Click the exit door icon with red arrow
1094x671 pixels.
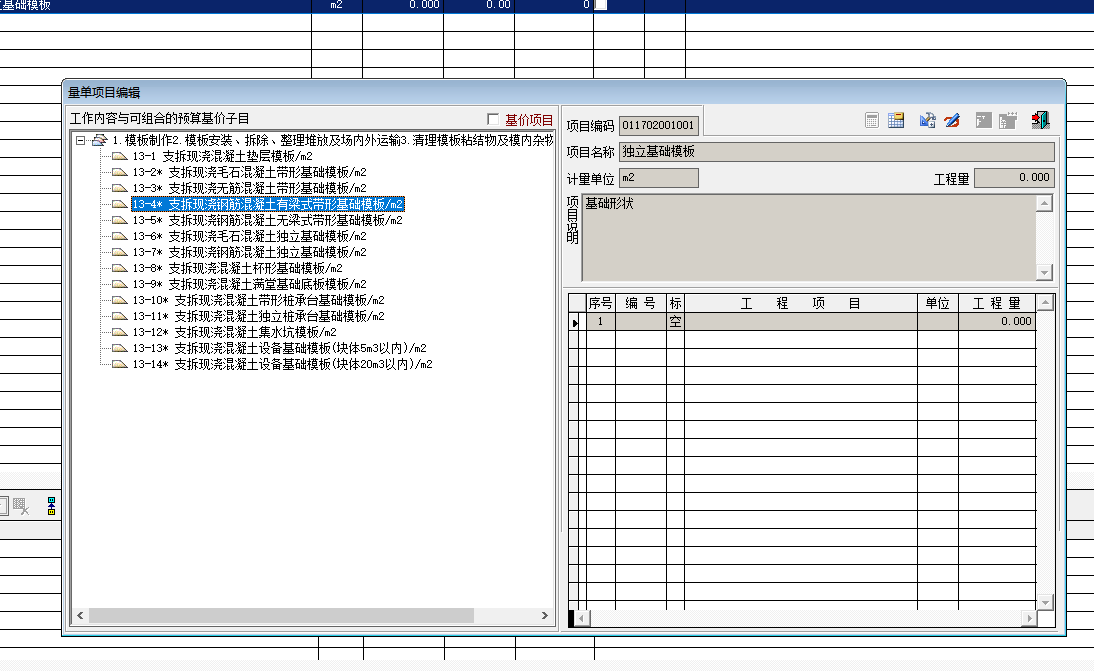[1040, 120]
